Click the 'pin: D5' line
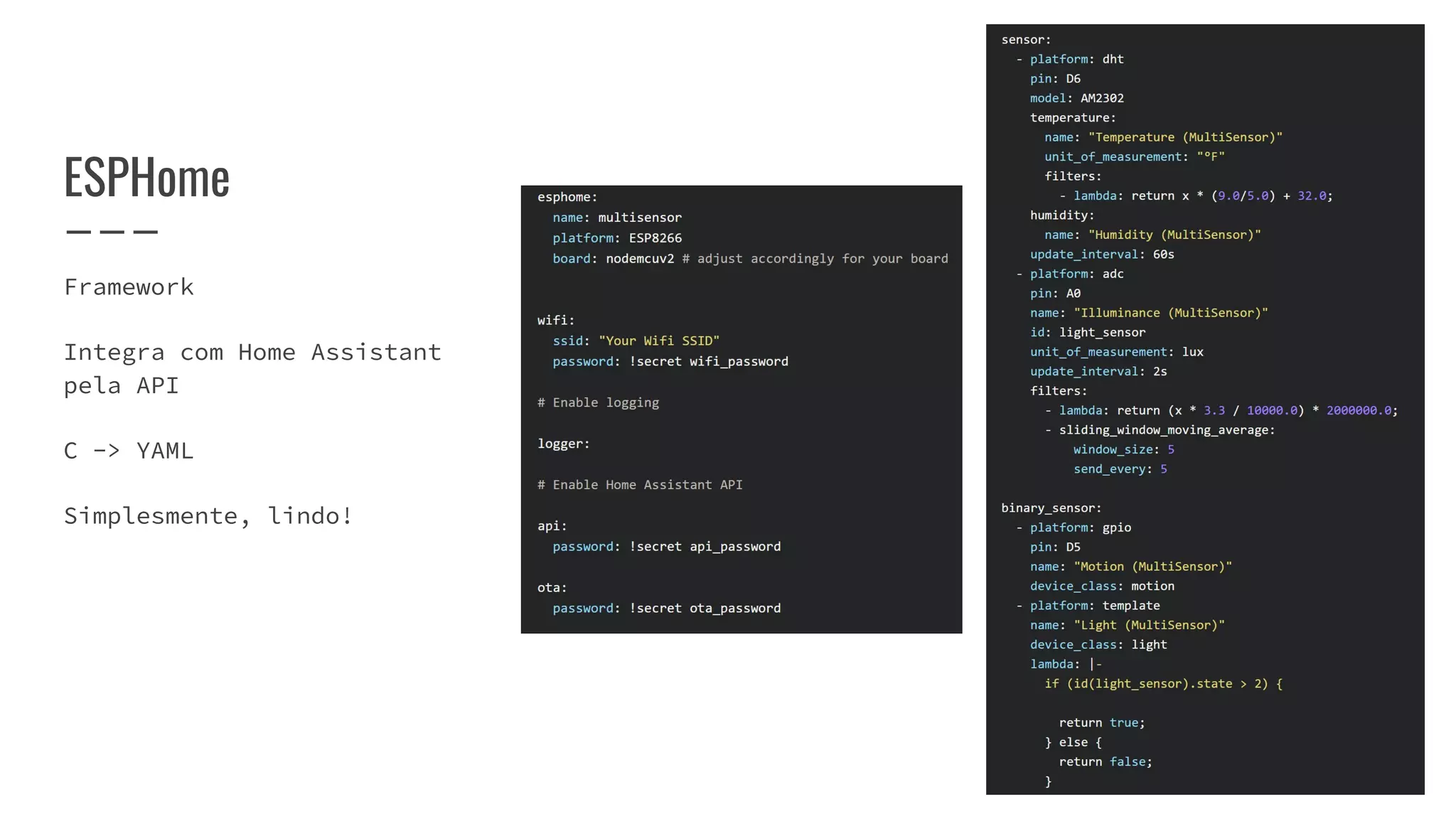 [x=1055, y=547]
